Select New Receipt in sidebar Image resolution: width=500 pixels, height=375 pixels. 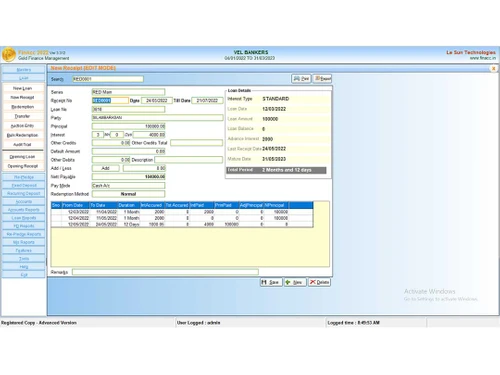(23, 97)
